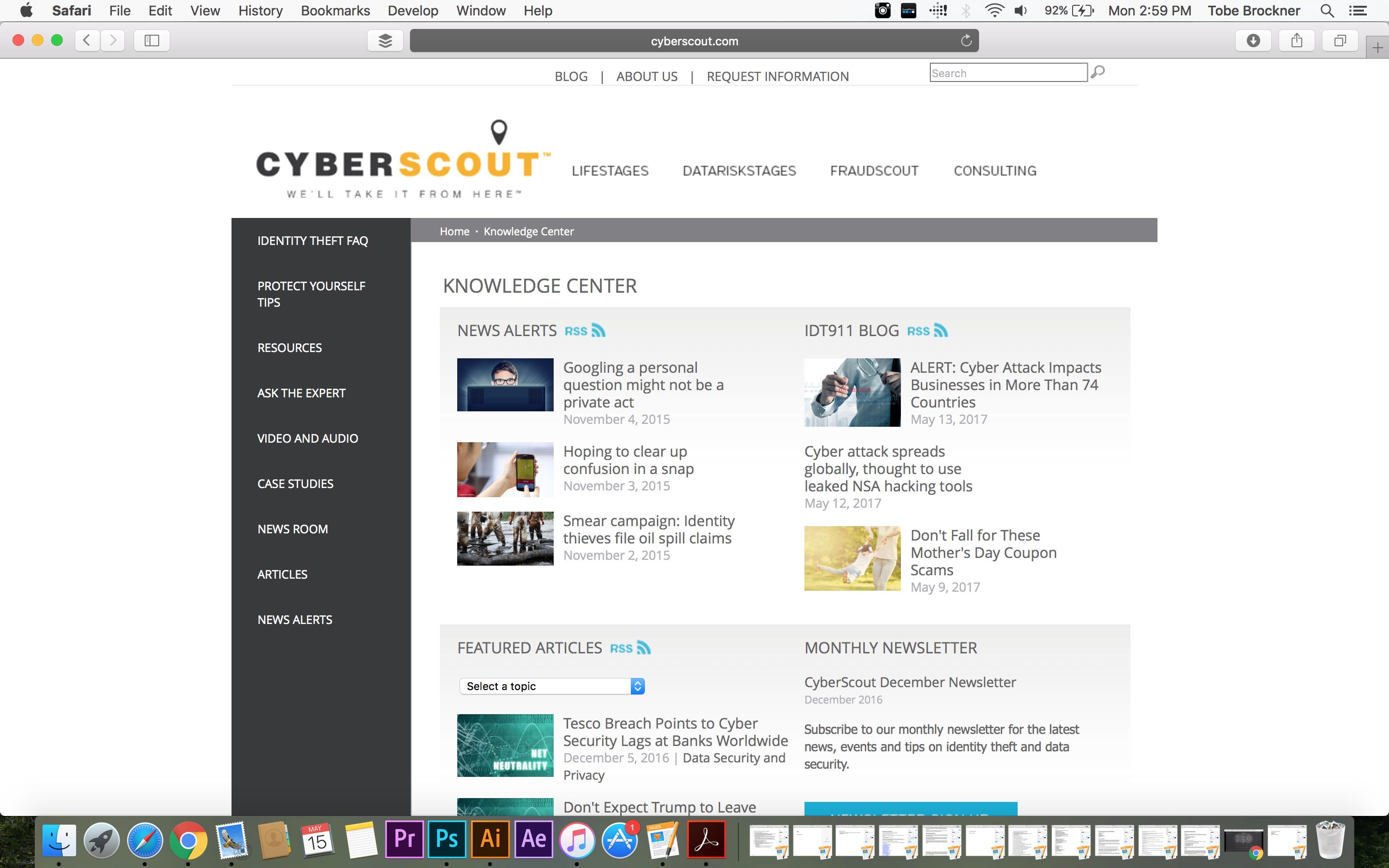1389x868 pixels.
Task: Go forward using Safari's forward arrow
Action: [x=113, y=40]
